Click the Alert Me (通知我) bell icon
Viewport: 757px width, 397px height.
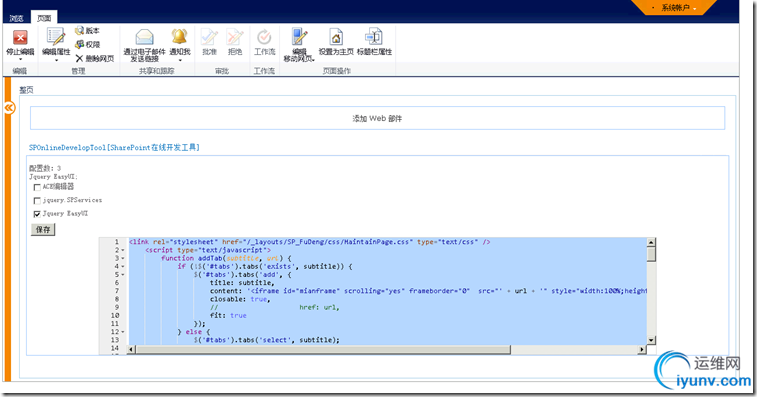[179, 37]
